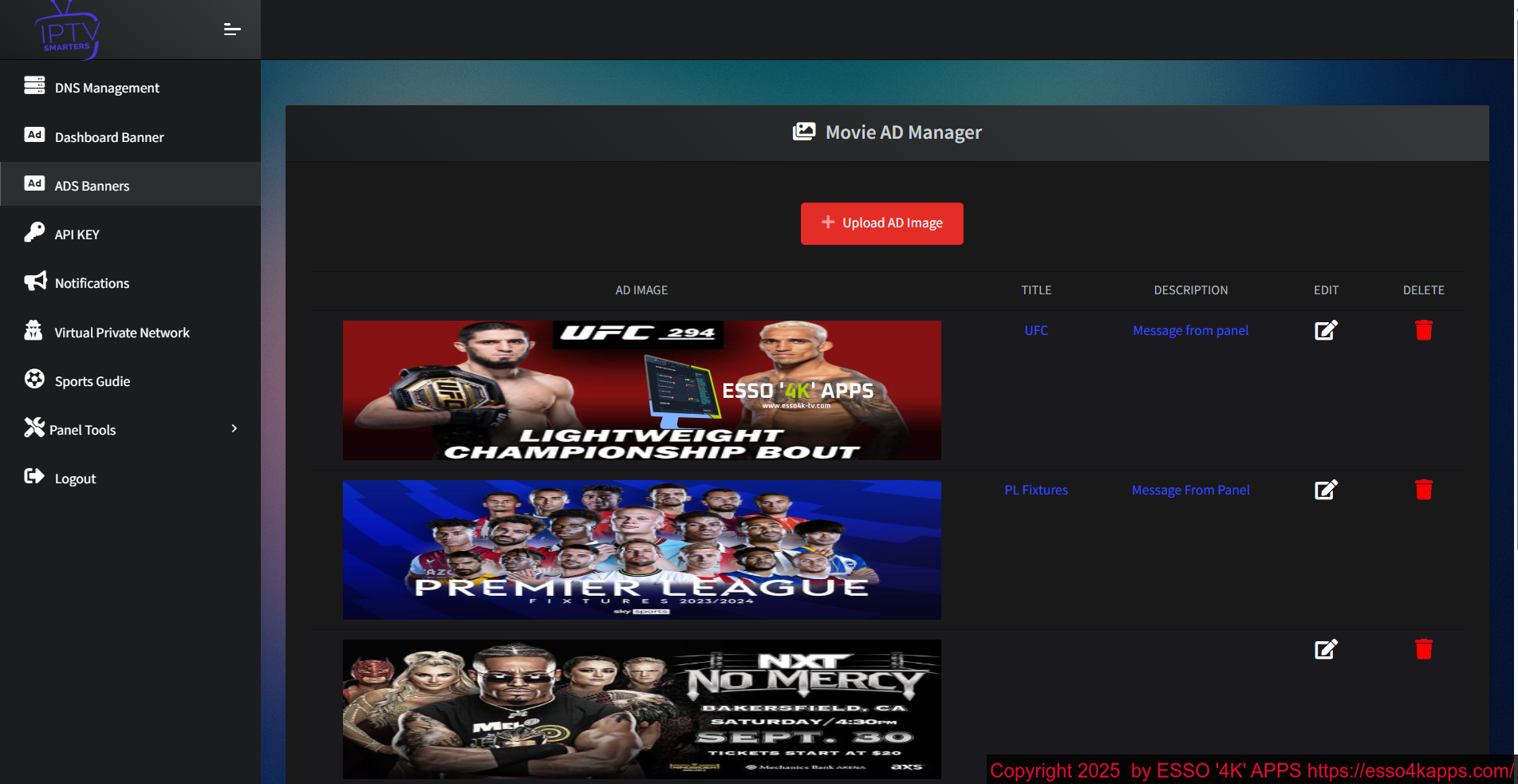Screen dimensions: 1518x784
Task: Click the PL Fixtures title link
Action: click(1036, 490)
